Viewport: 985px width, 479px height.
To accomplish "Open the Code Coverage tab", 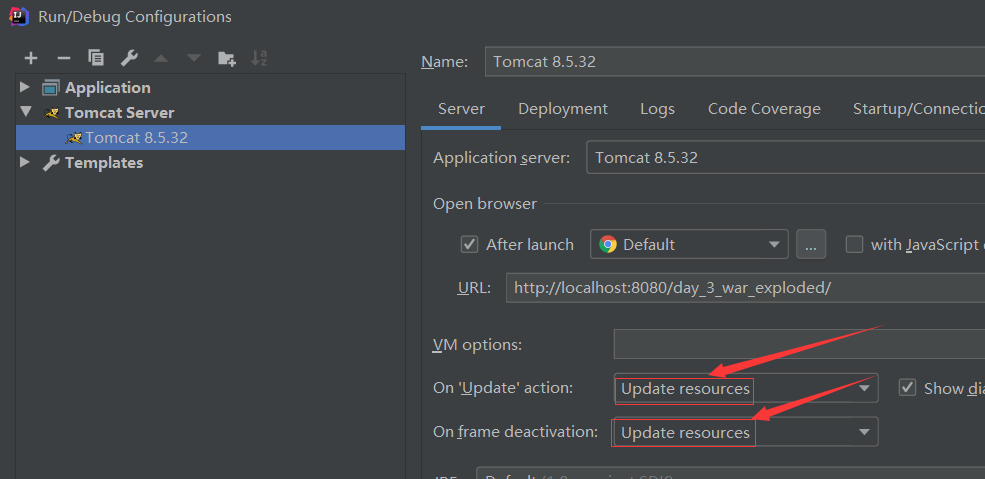I will pyautogui.click(x=764, y=109).
